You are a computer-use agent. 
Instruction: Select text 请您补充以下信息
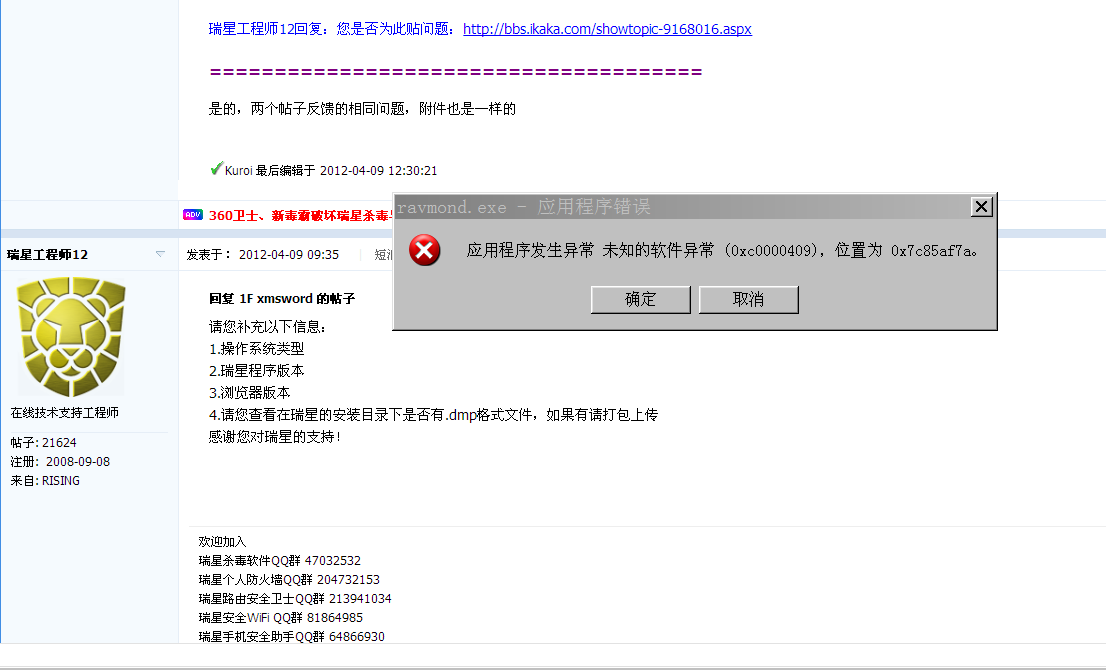click(267, 327)
